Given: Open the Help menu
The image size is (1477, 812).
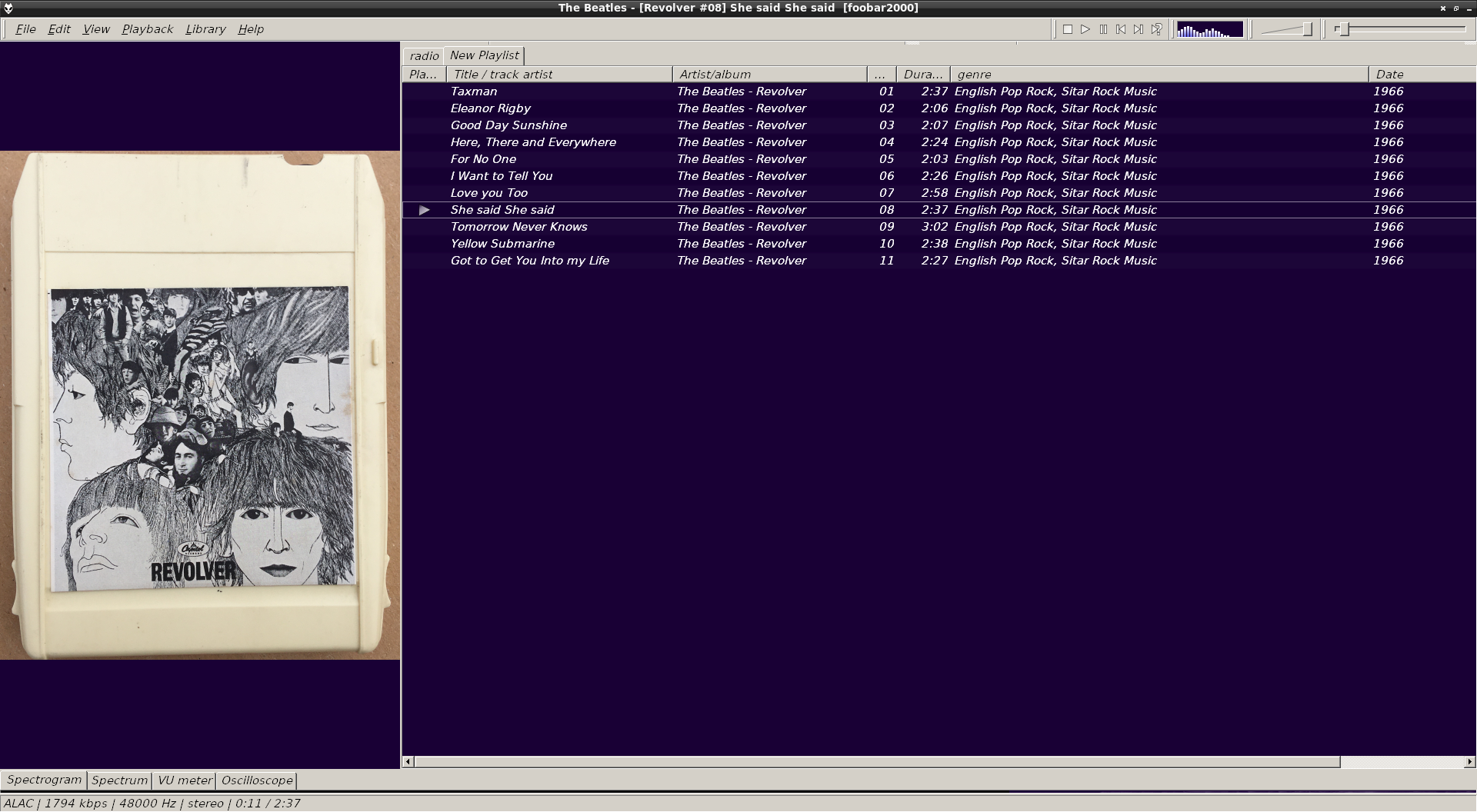Looking at the screenshot, I should [x=251, y=29].
